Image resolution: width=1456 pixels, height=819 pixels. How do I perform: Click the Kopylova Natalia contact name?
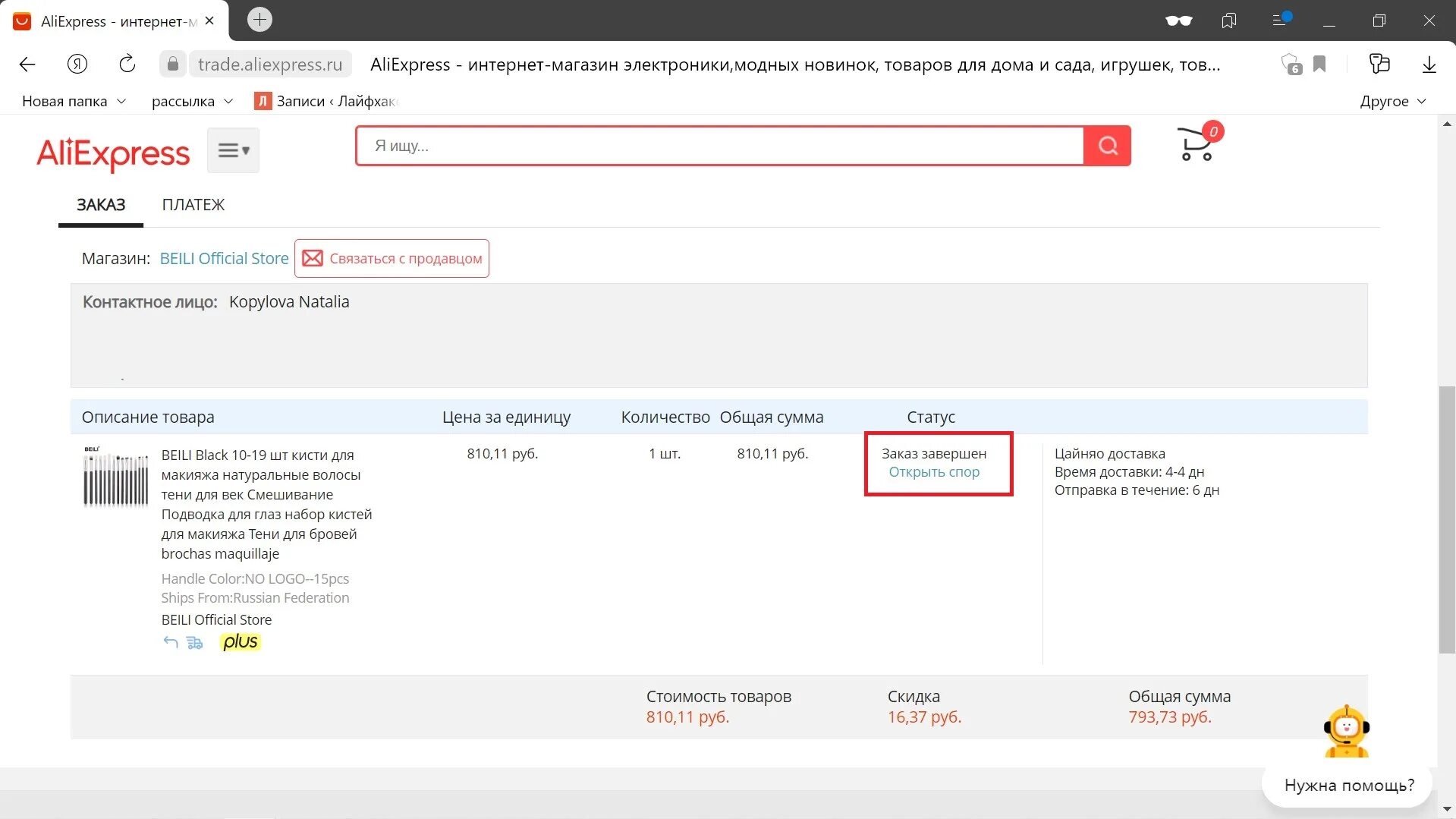tap(289, 302)
